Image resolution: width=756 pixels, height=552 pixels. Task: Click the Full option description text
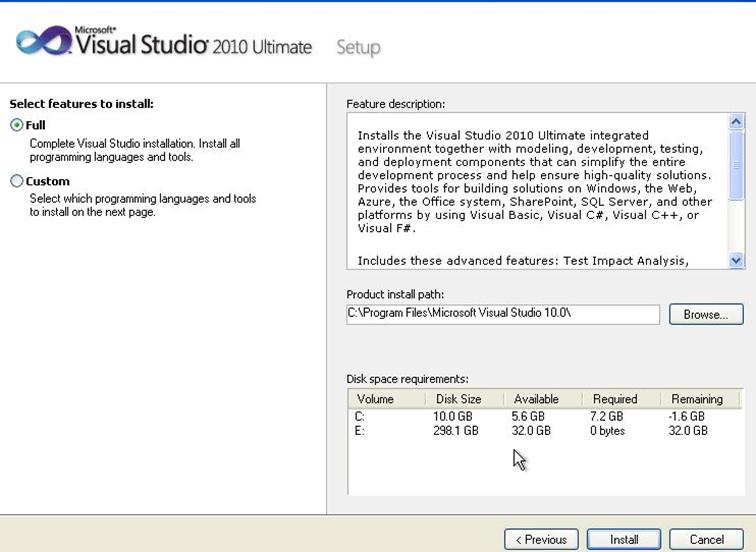135,150
